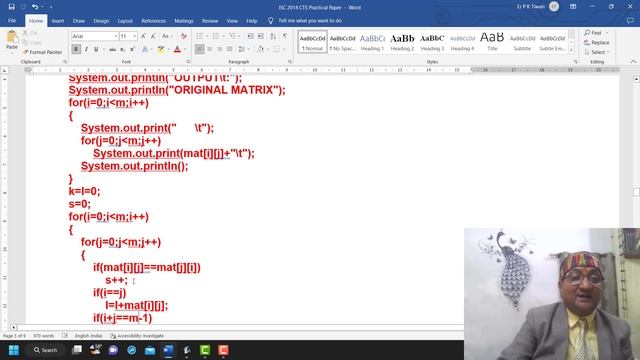Viewport: 640px width, 360px height.
Task: Click the Numbering list icon
Action: pyautogui.click(x=216, y=36)
